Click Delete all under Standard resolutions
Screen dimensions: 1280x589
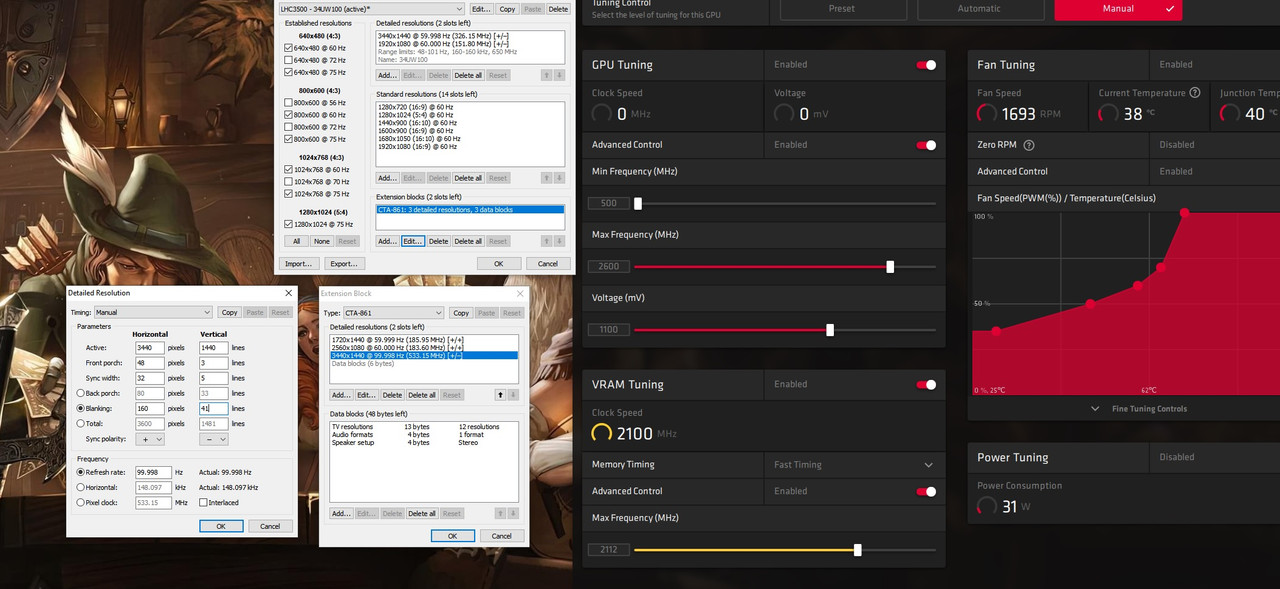(x=468, y=178)
